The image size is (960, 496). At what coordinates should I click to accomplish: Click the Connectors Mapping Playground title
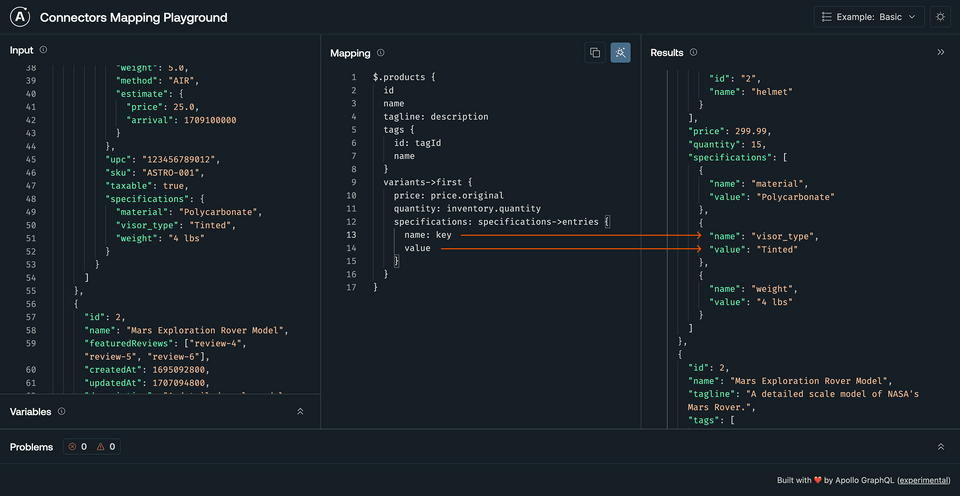click(x=133, y=17)
